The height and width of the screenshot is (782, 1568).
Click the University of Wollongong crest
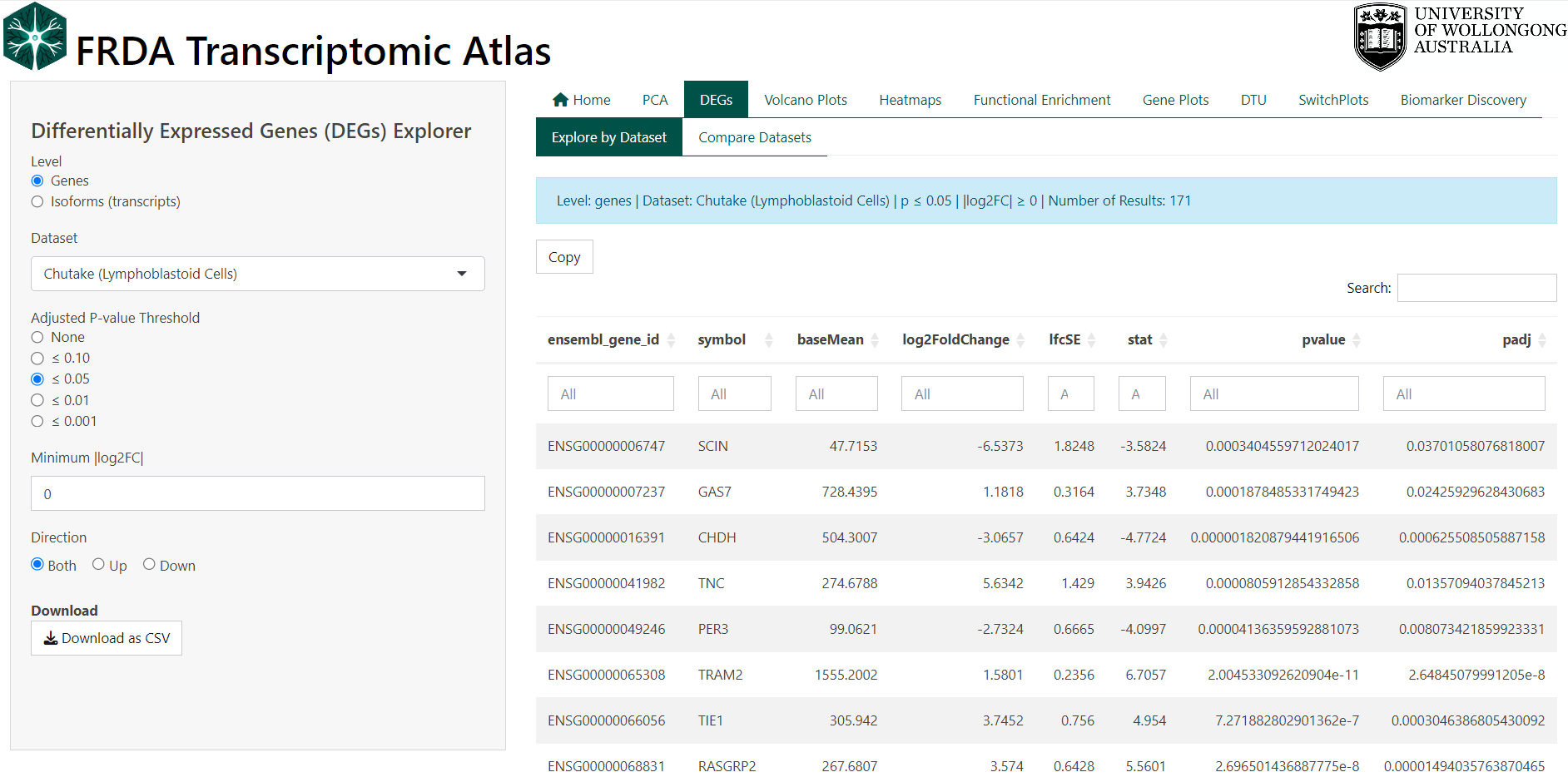click(x=1379, y=37)
